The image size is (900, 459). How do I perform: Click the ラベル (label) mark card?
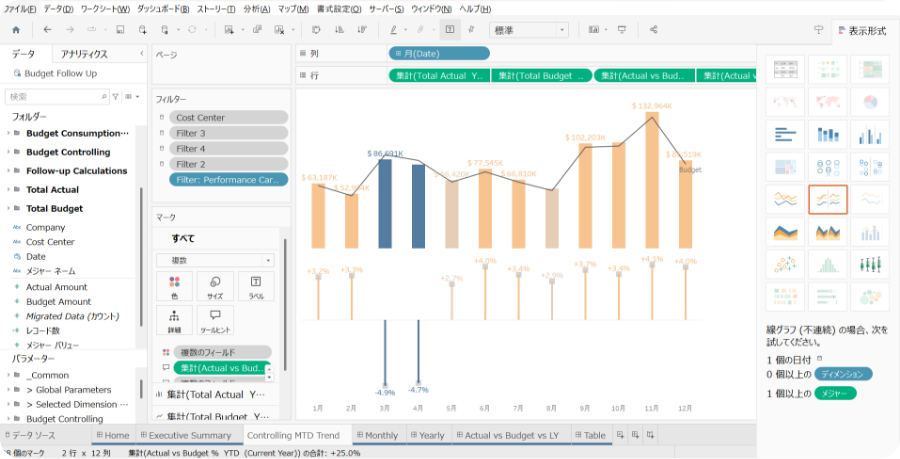tap(256, 286)
